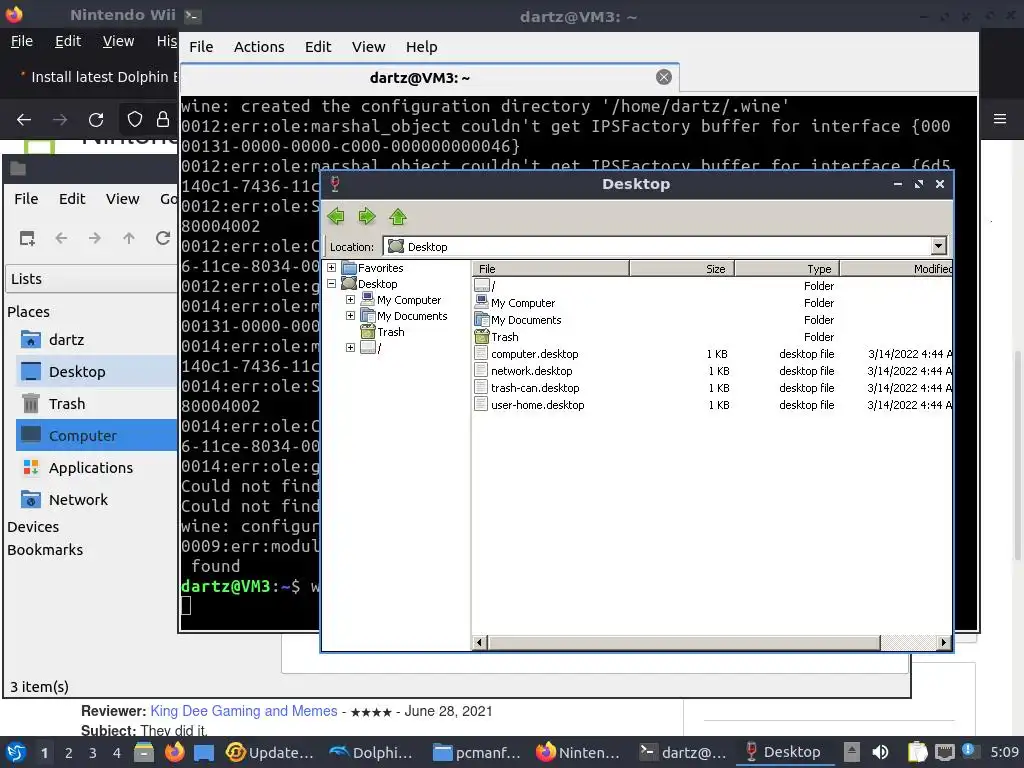Image resolution: width=1024 pixels, height=768 pixels.
Task: Select Trash folder in the file list
Action: (504, 337)
